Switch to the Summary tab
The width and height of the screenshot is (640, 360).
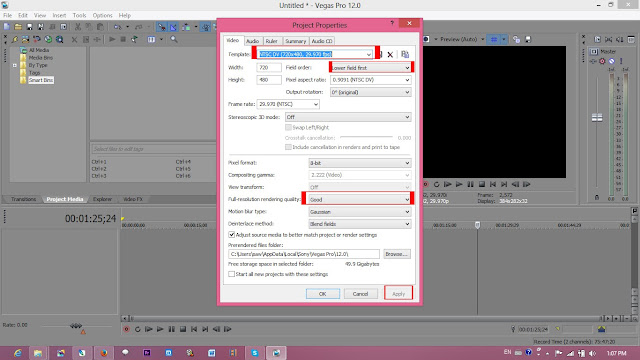tap(296, 41)
